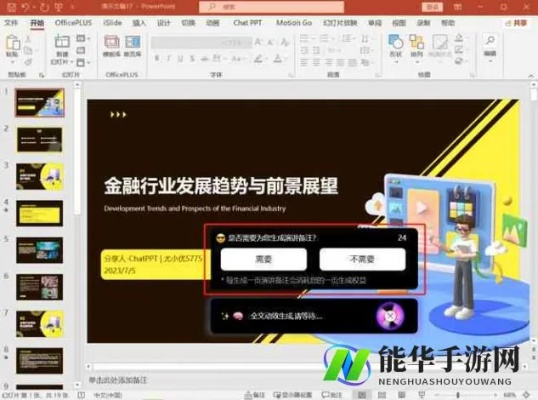Image resolution: width=538 pixels, height=400 pixels.
Task: Open the File menu tab
Action: point(11,23)
